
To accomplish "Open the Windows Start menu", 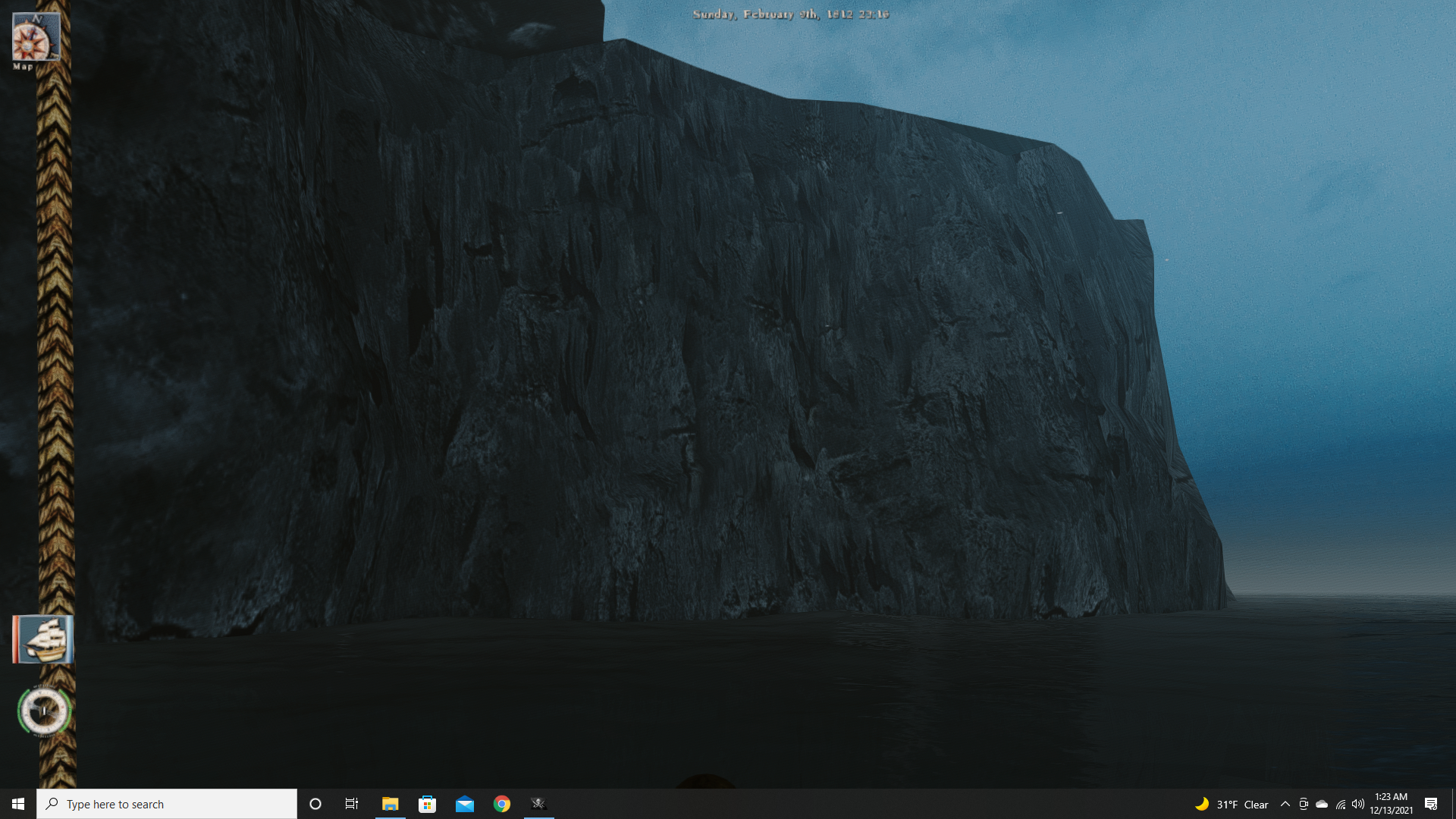I will tap(18, 804).
